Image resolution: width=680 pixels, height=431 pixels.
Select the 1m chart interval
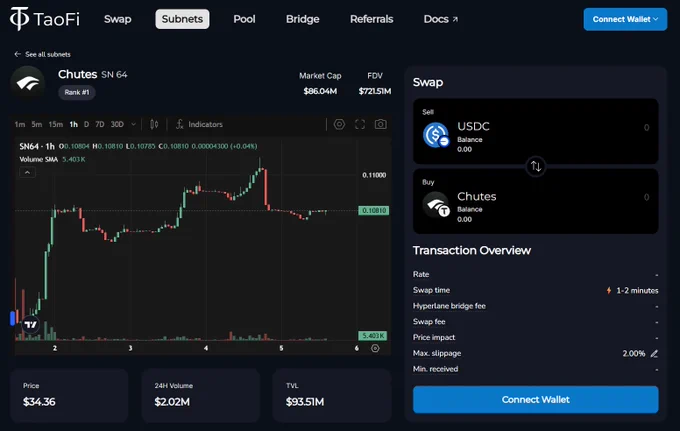coord(20,124)
